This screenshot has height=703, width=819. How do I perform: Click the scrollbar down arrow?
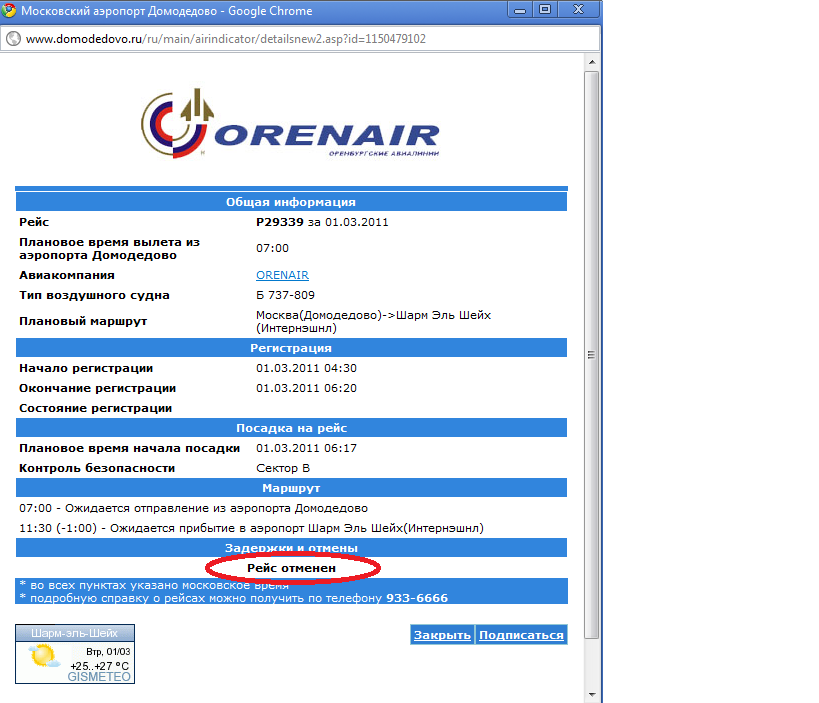click(x=592, y=694)
